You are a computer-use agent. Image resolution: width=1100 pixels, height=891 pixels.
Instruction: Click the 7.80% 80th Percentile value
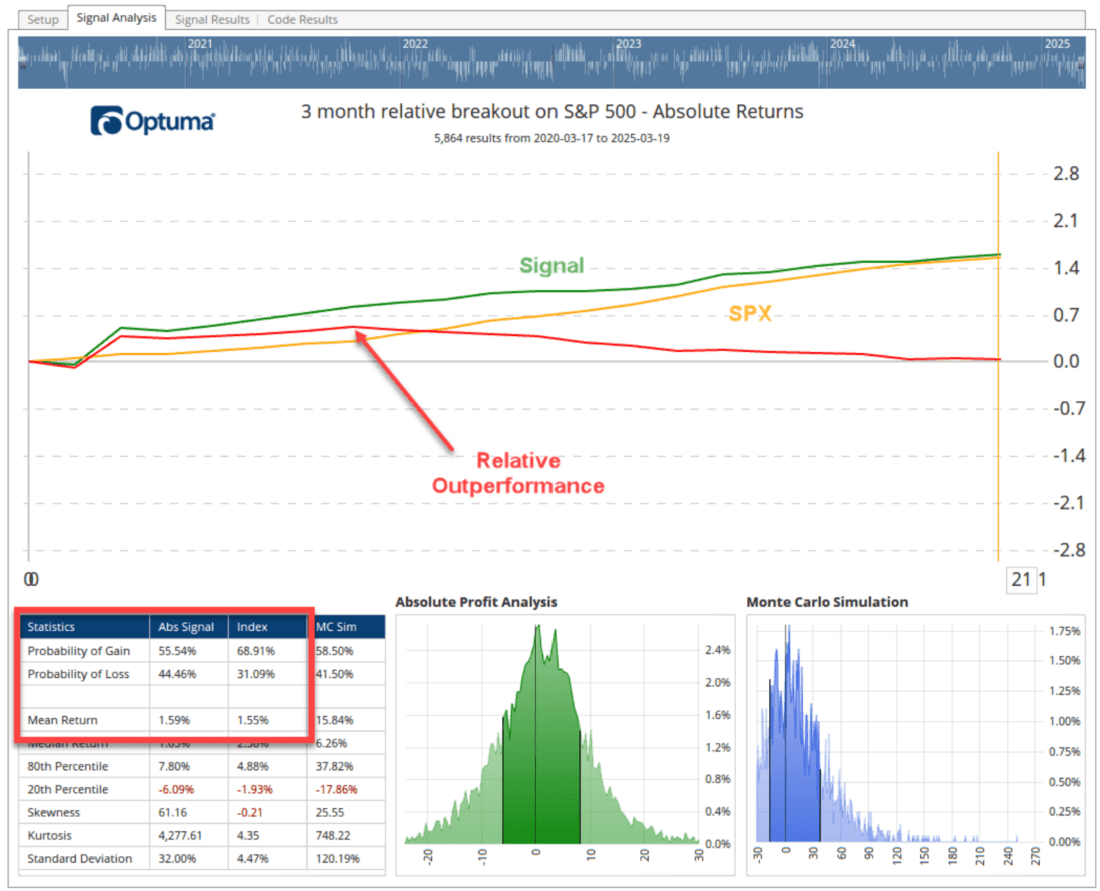[174, 766]
